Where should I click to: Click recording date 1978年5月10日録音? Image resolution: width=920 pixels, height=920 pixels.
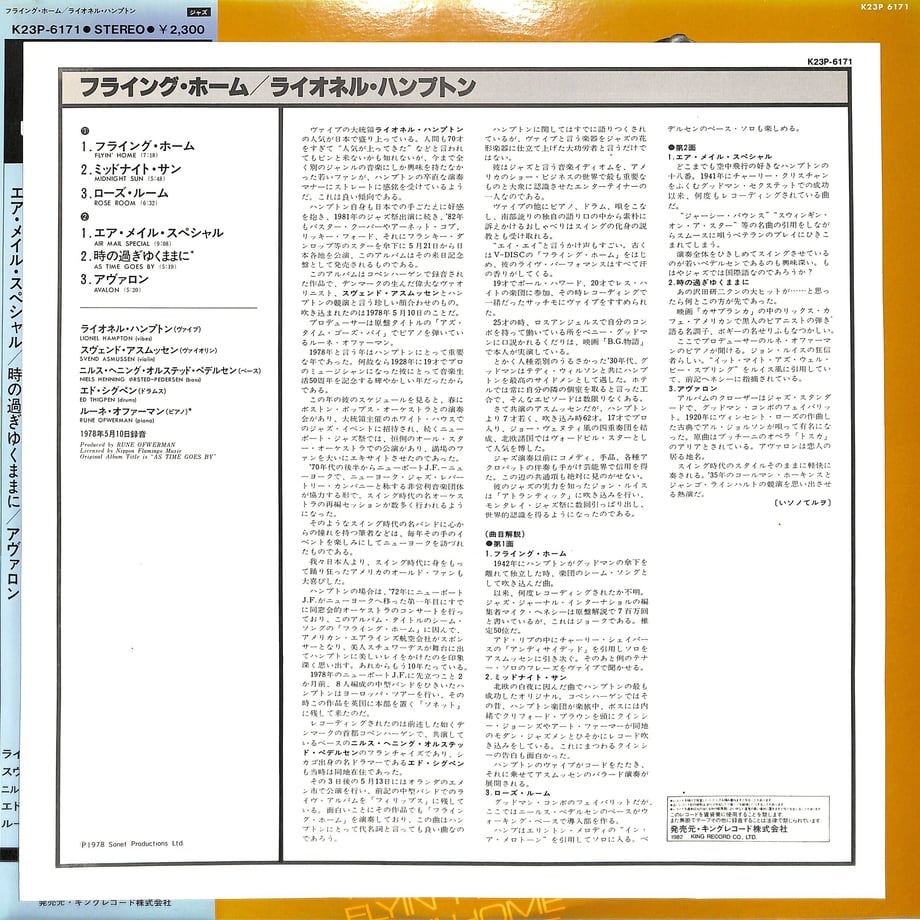pos(113,434)
